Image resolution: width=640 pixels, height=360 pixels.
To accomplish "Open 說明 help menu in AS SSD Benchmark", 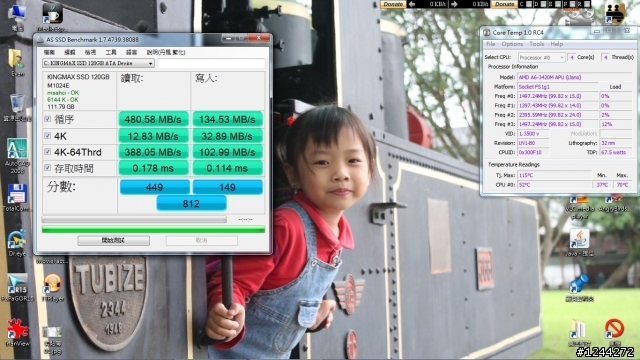I will [166, 52].
